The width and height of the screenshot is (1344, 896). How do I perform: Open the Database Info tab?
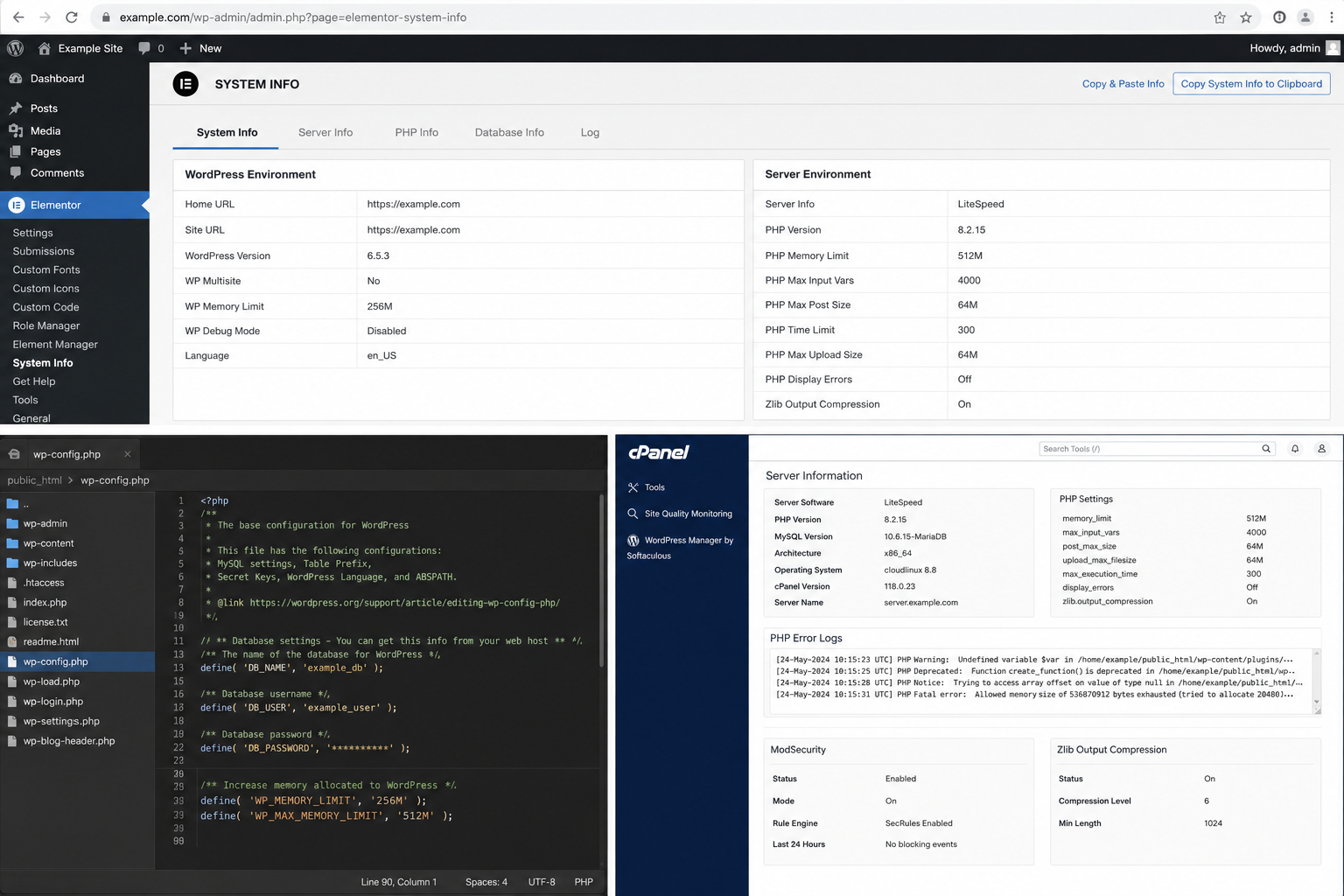pyautogui.click(x=509, y=132)
